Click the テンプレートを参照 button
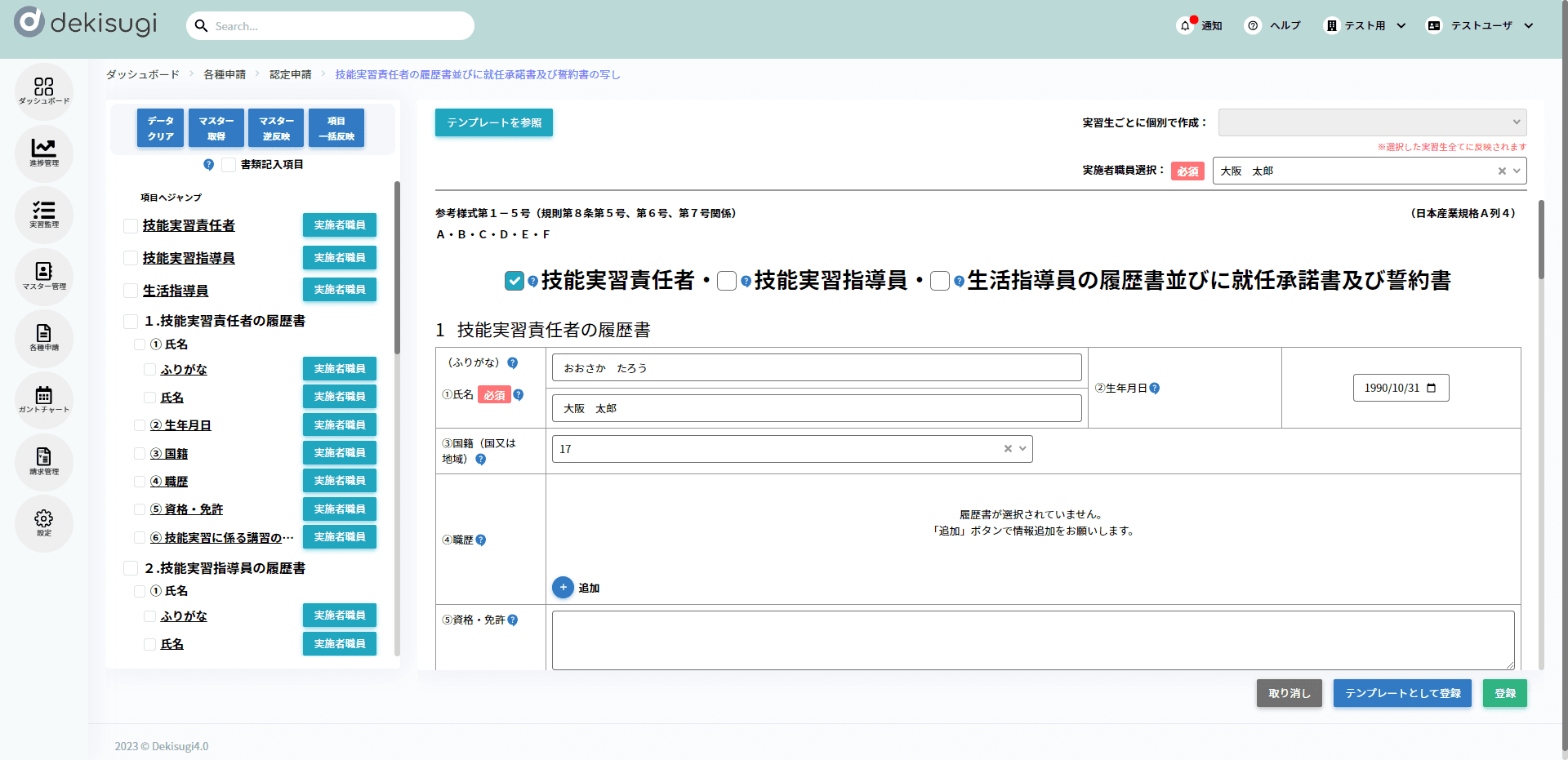The height and width of the screenshot is (760, 1568). [x=493, y=122]
